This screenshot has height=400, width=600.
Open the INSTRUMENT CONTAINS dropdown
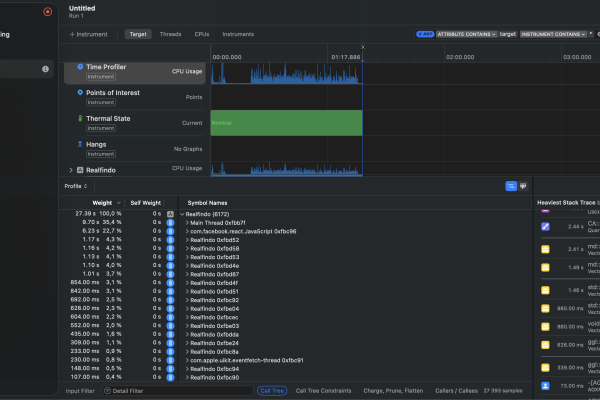(553, 34)
